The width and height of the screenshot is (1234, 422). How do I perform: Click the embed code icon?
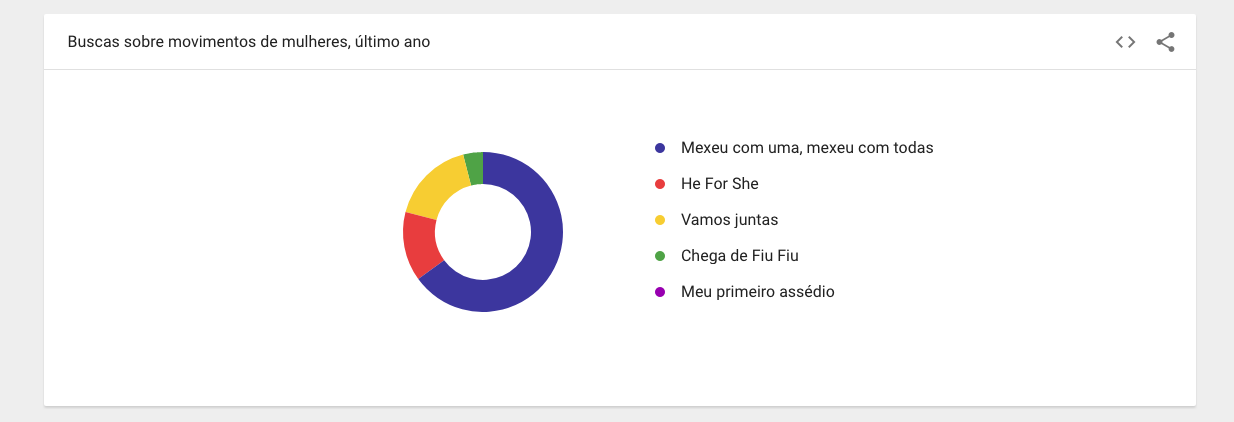click(1125, 42)
